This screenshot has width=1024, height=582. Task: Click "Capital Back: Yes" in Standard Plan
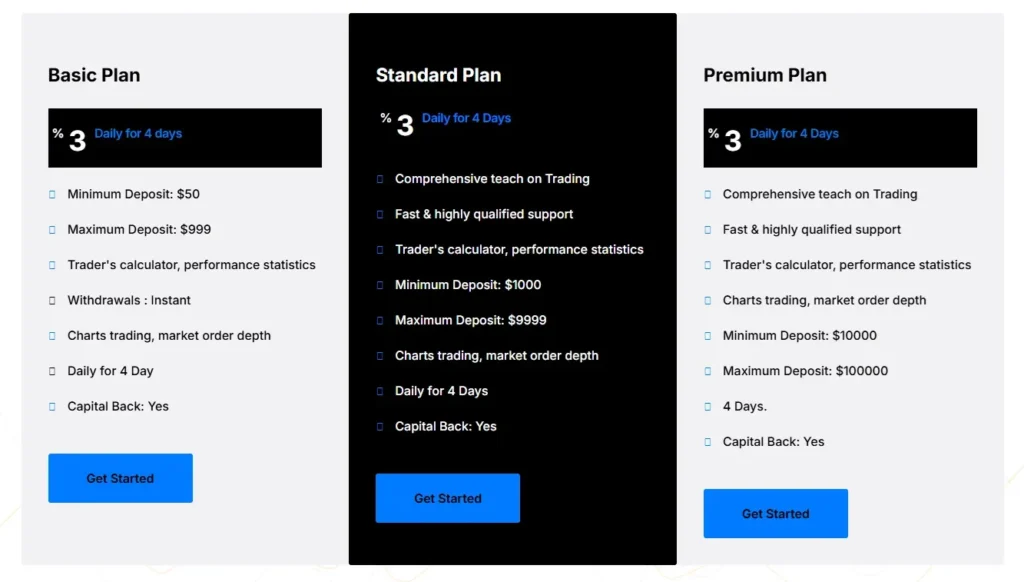coord(445,426)
